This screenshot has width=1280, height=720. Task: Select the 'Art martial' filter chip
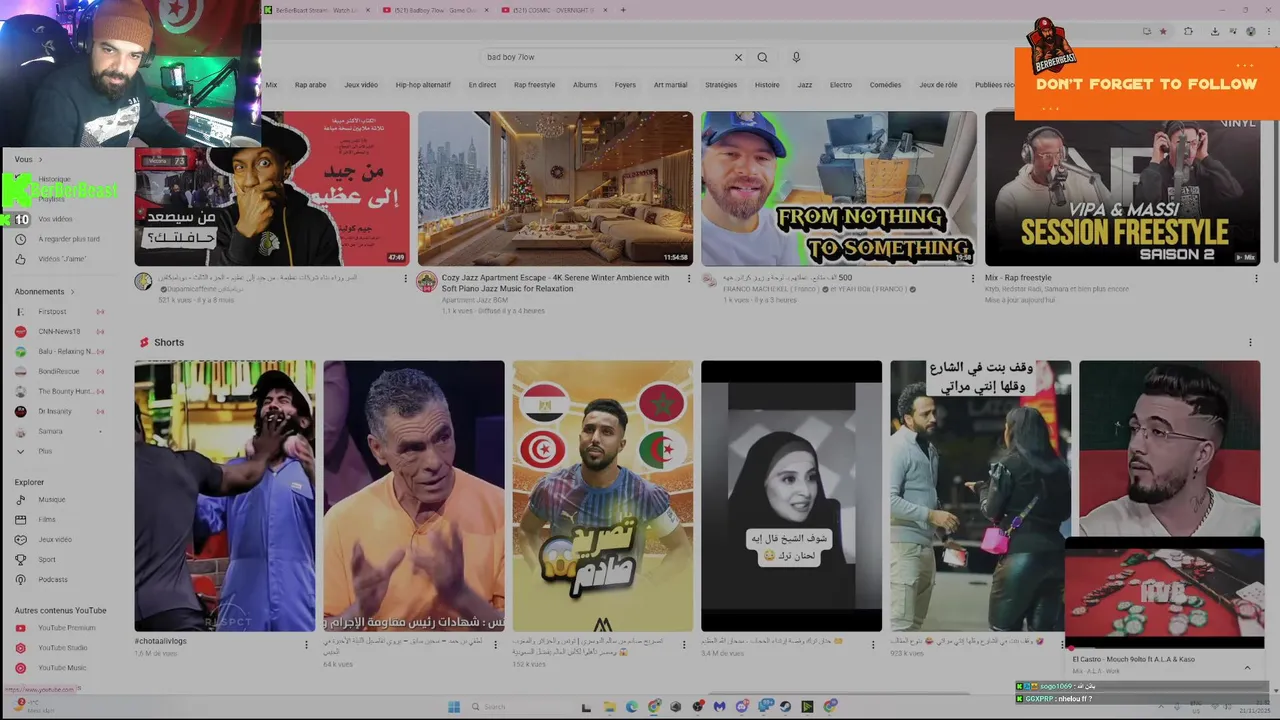tap(670, 85)
